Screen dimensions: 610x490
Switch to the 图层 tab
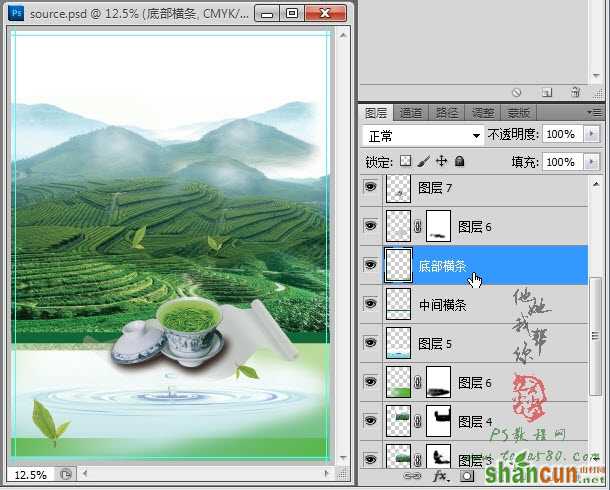tap(376, 113)
